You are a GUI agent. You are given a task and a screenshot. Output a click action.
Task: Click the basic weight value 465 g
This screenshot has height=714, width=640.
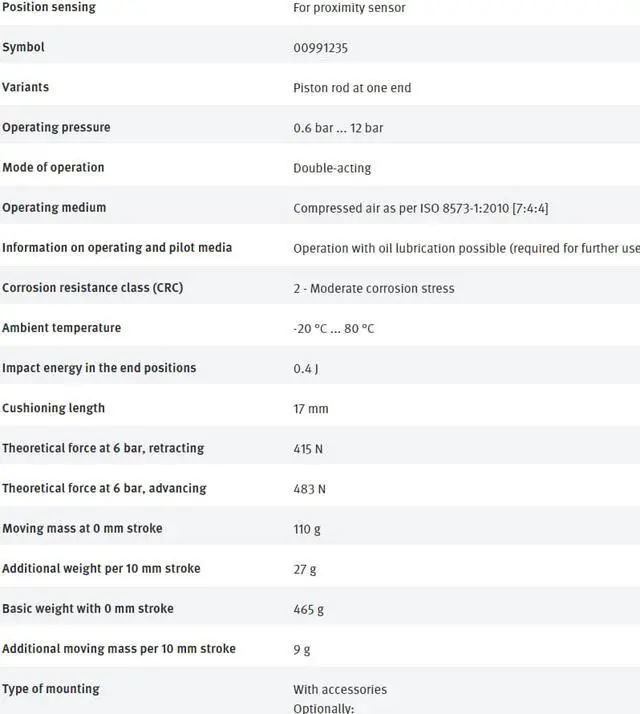[x=308, y=609]
